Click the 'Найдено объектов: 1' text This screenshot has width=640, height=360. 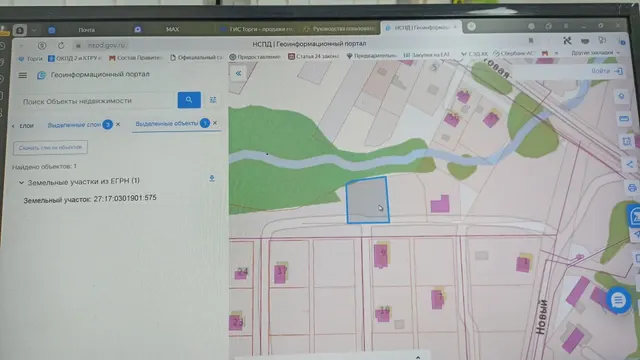click(44, 167)
